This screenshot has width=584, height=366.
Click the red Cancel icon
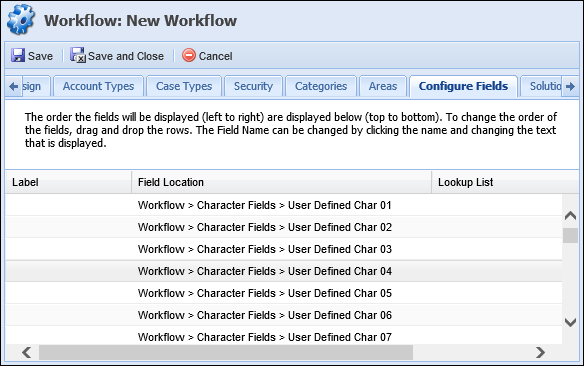(189, 55)
